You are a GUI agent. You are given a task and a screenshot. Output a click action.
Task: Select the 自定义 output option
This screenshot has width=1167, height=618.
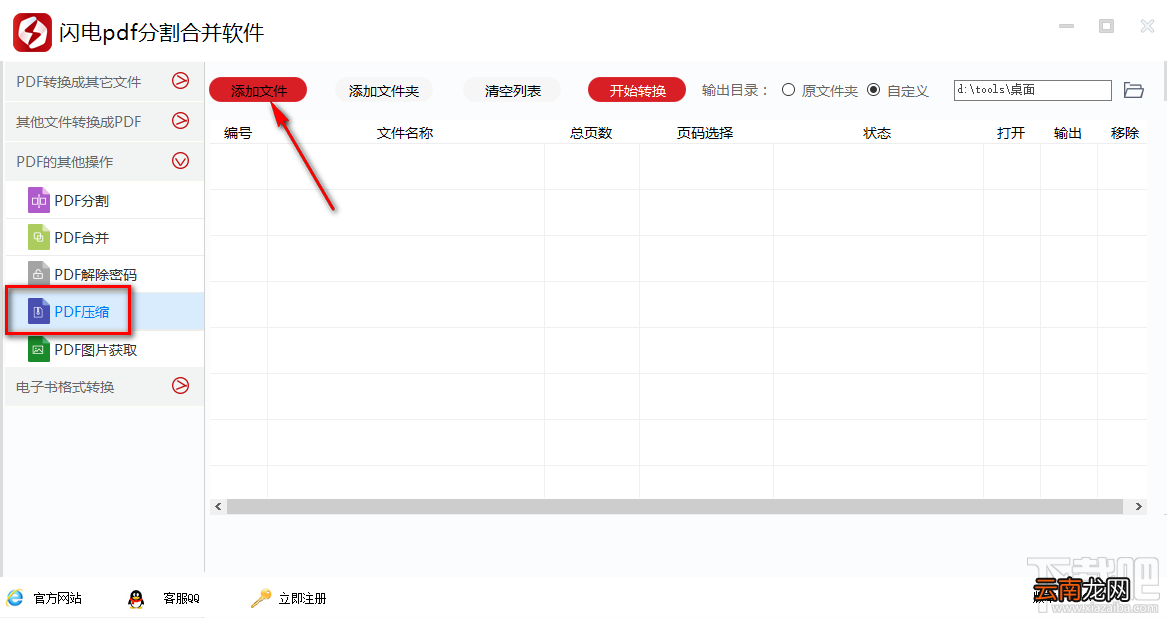[x=874, y=90]
